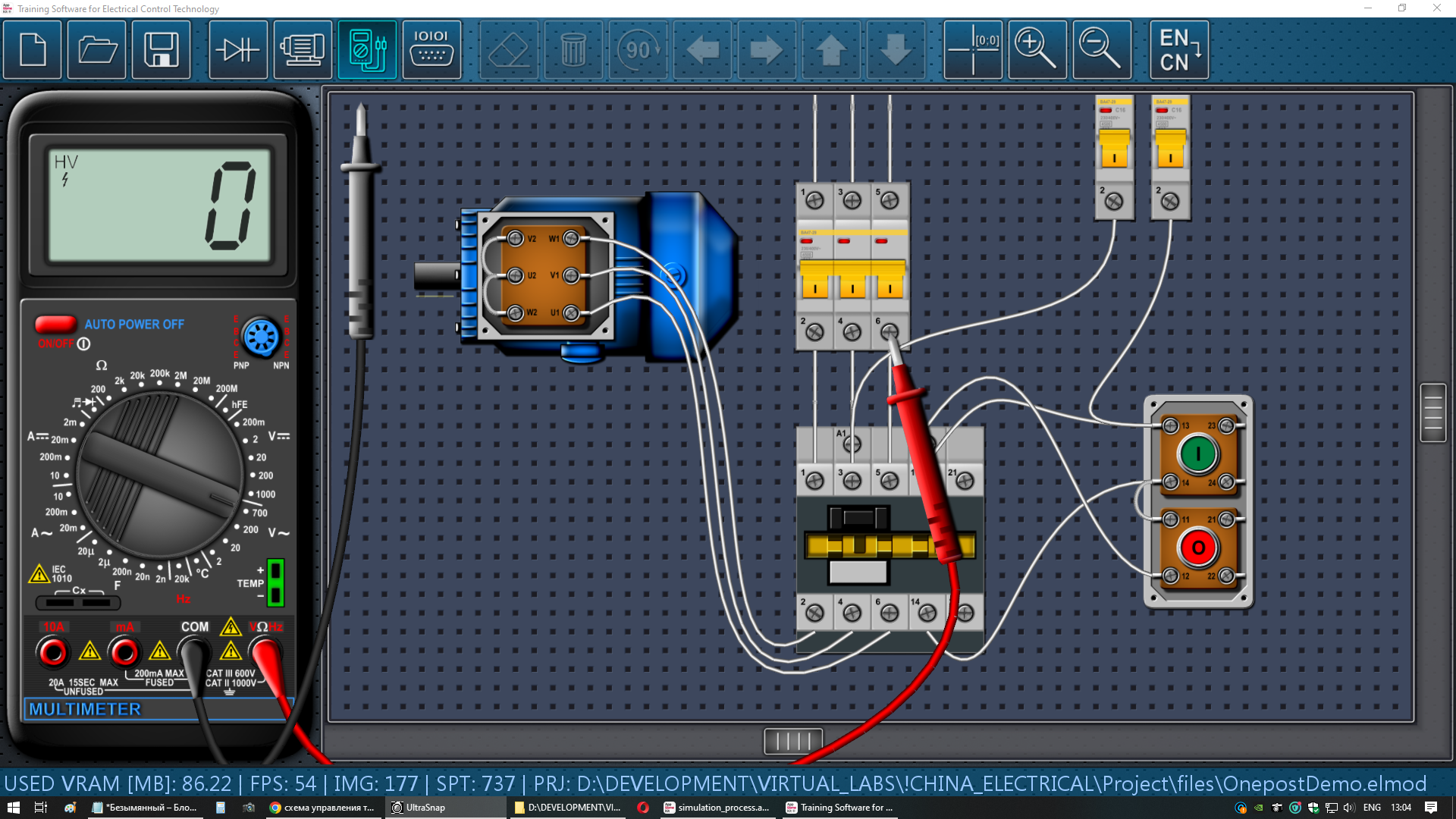Open the component library diode icon
This screenshot has height=819, width=1456.
click(x=238, y=50)
